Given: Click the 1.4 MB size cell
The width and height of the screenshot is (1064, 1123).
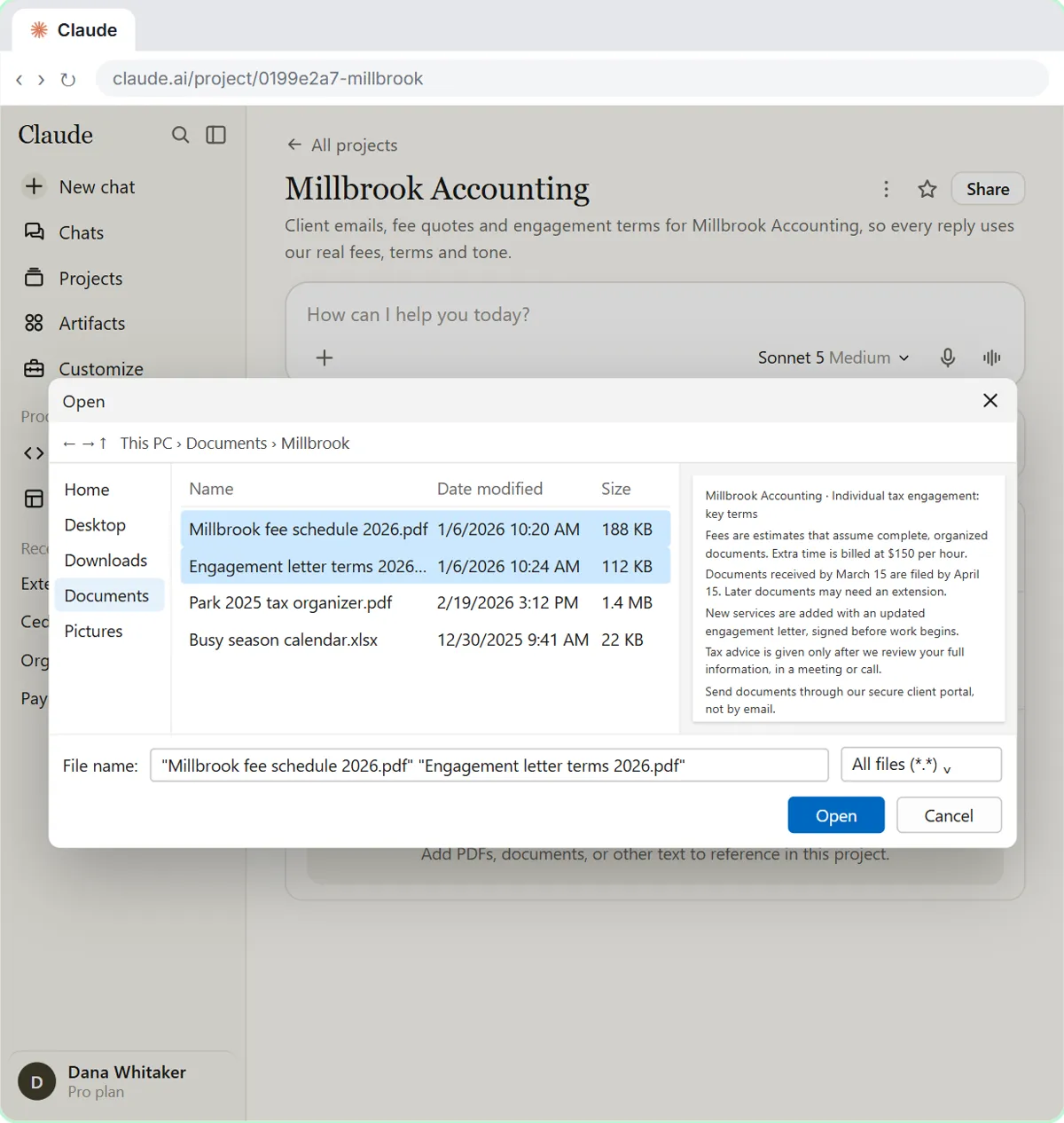Looking at the screenshot, I should [x=627, y=603].
